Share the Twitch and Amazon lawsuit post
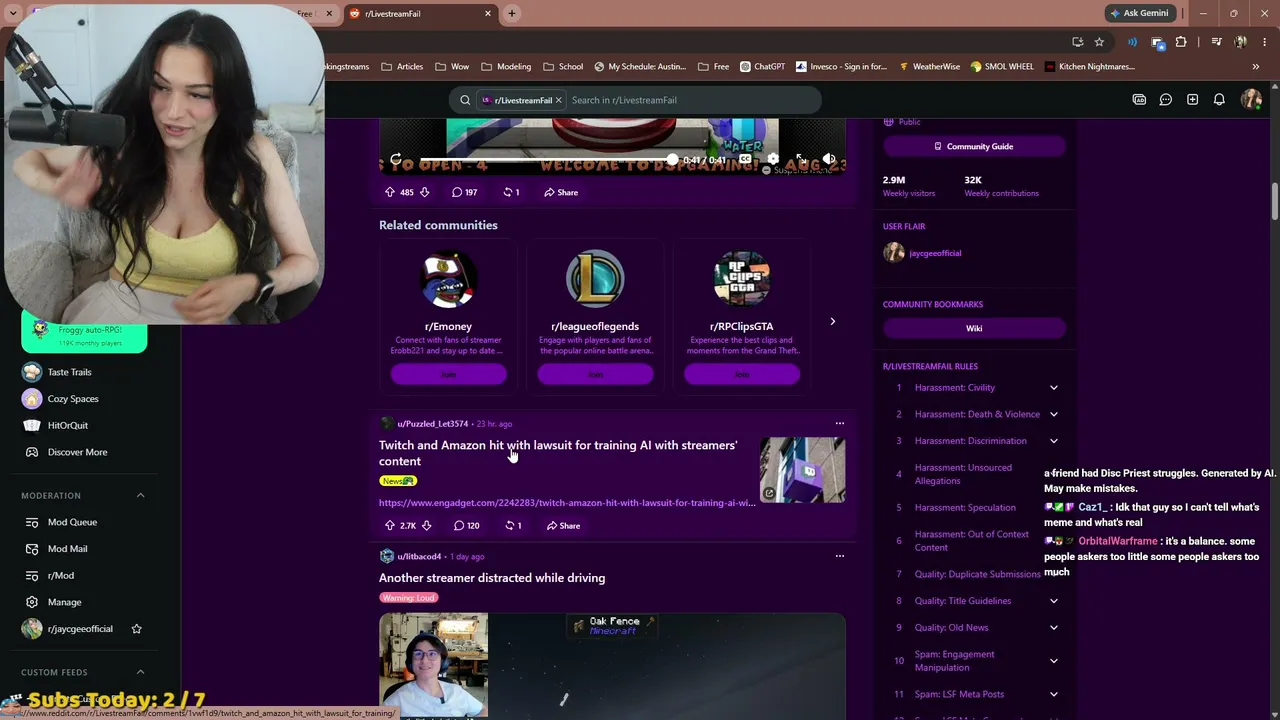 tap(563, 525)
